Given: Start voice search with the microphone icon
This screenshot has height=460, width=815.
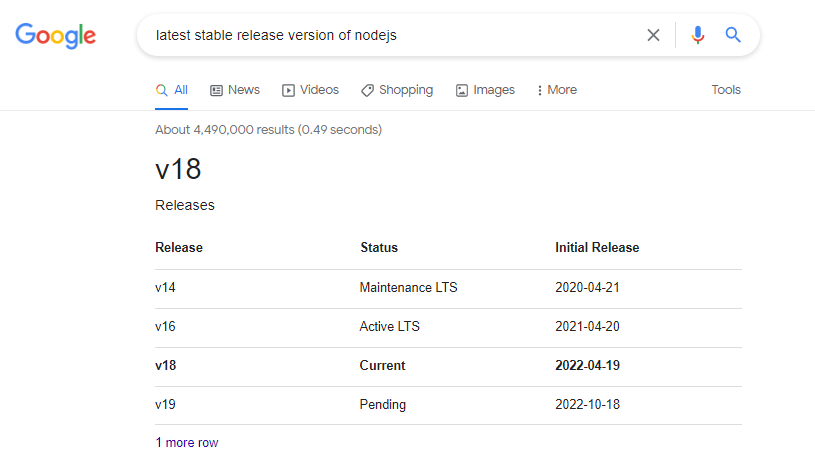Looking at the screenshot, I should pos(698,35).
